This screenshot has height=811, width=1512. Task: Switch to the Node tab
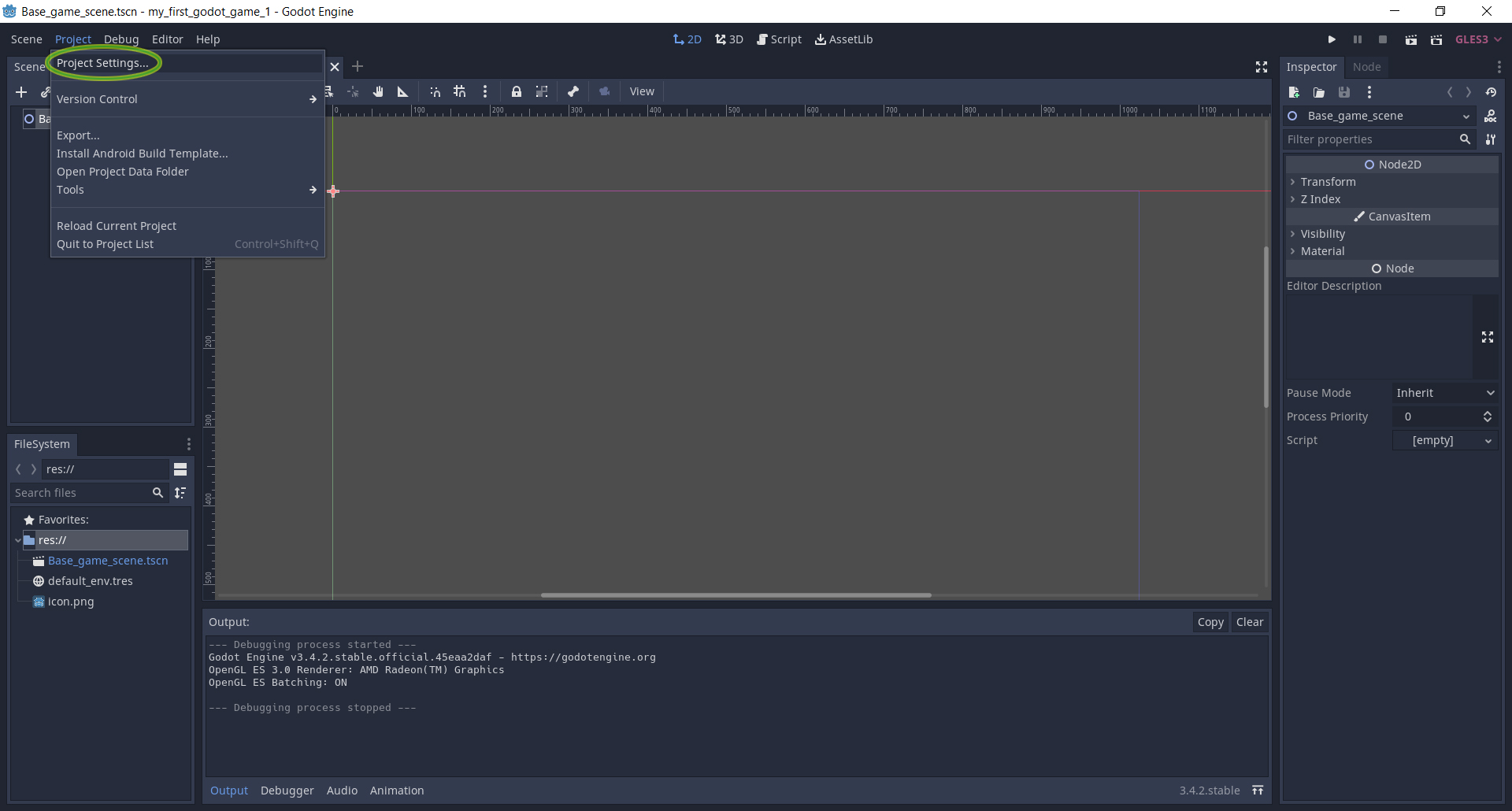coord(1366,67)
